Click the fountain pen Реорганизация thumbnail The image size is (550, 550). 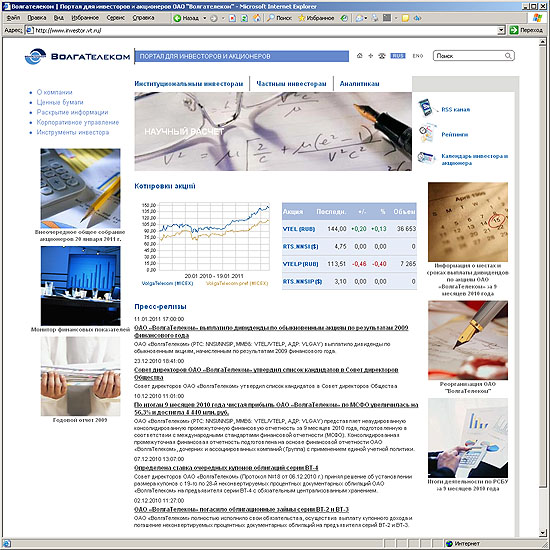[x=468, y=340]
